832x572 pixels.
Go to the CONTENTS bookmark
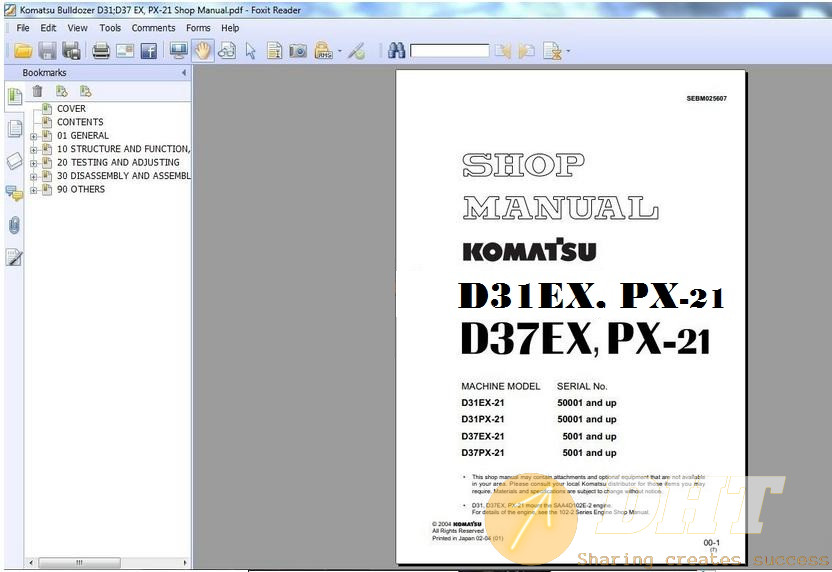pos(80,122)
